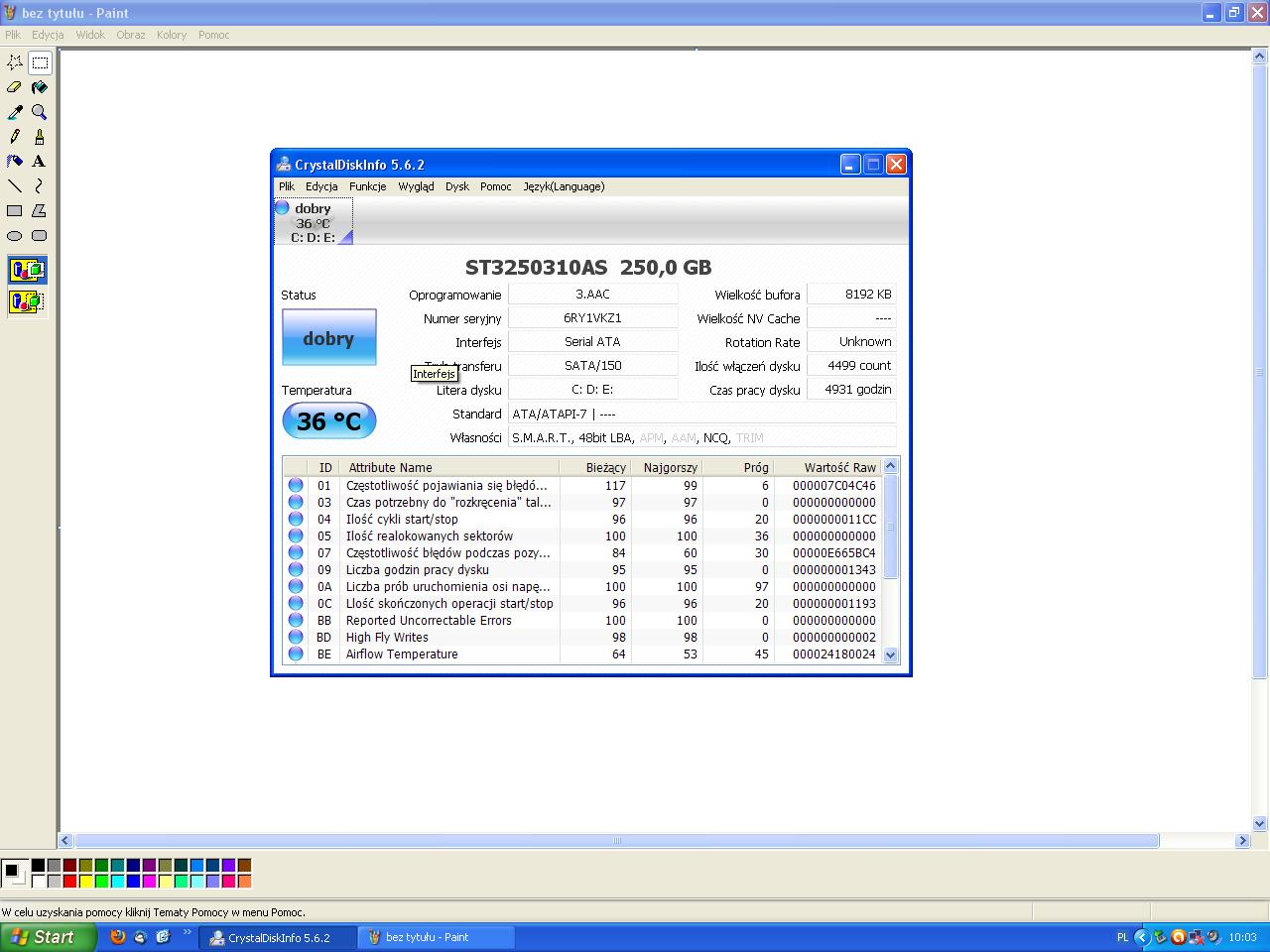Select the Reported Uncorrectable Errors row

pos(582,621)
